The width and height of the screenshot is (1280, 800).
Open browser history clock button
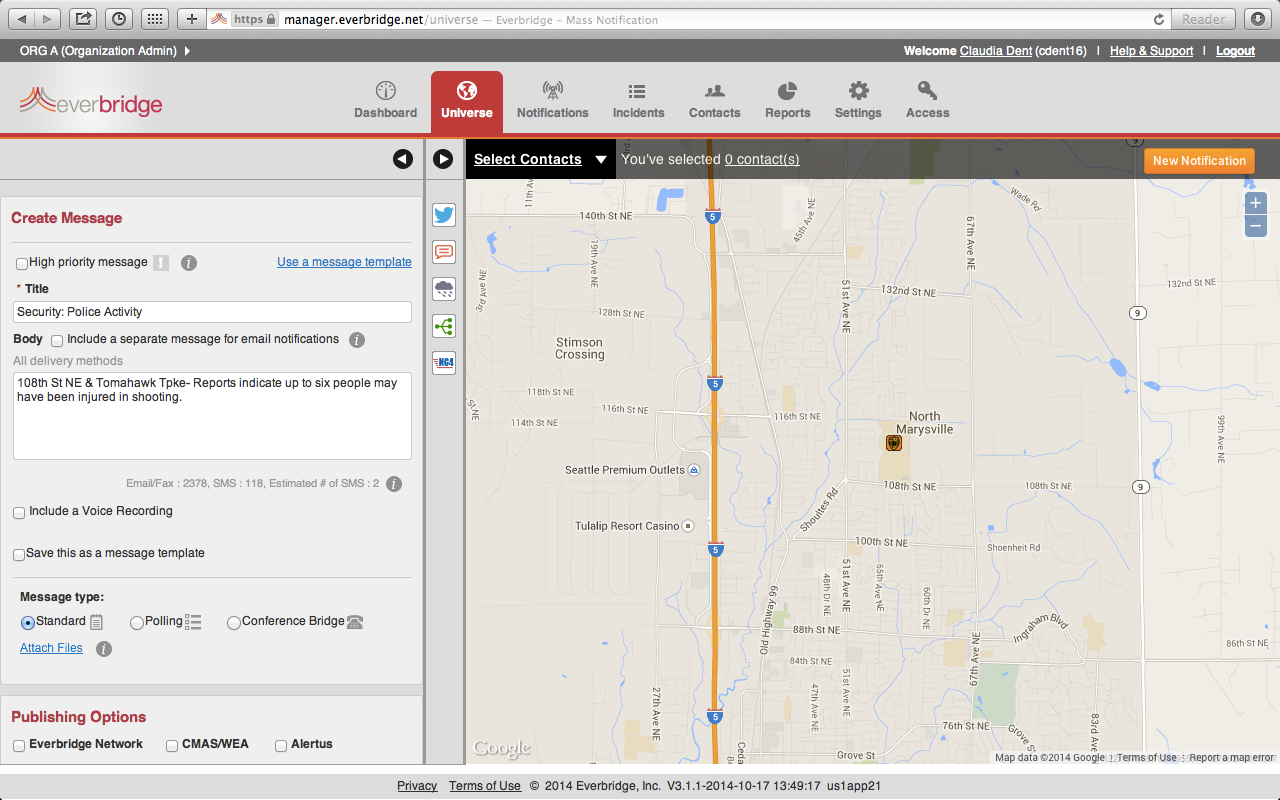[118, 18]
